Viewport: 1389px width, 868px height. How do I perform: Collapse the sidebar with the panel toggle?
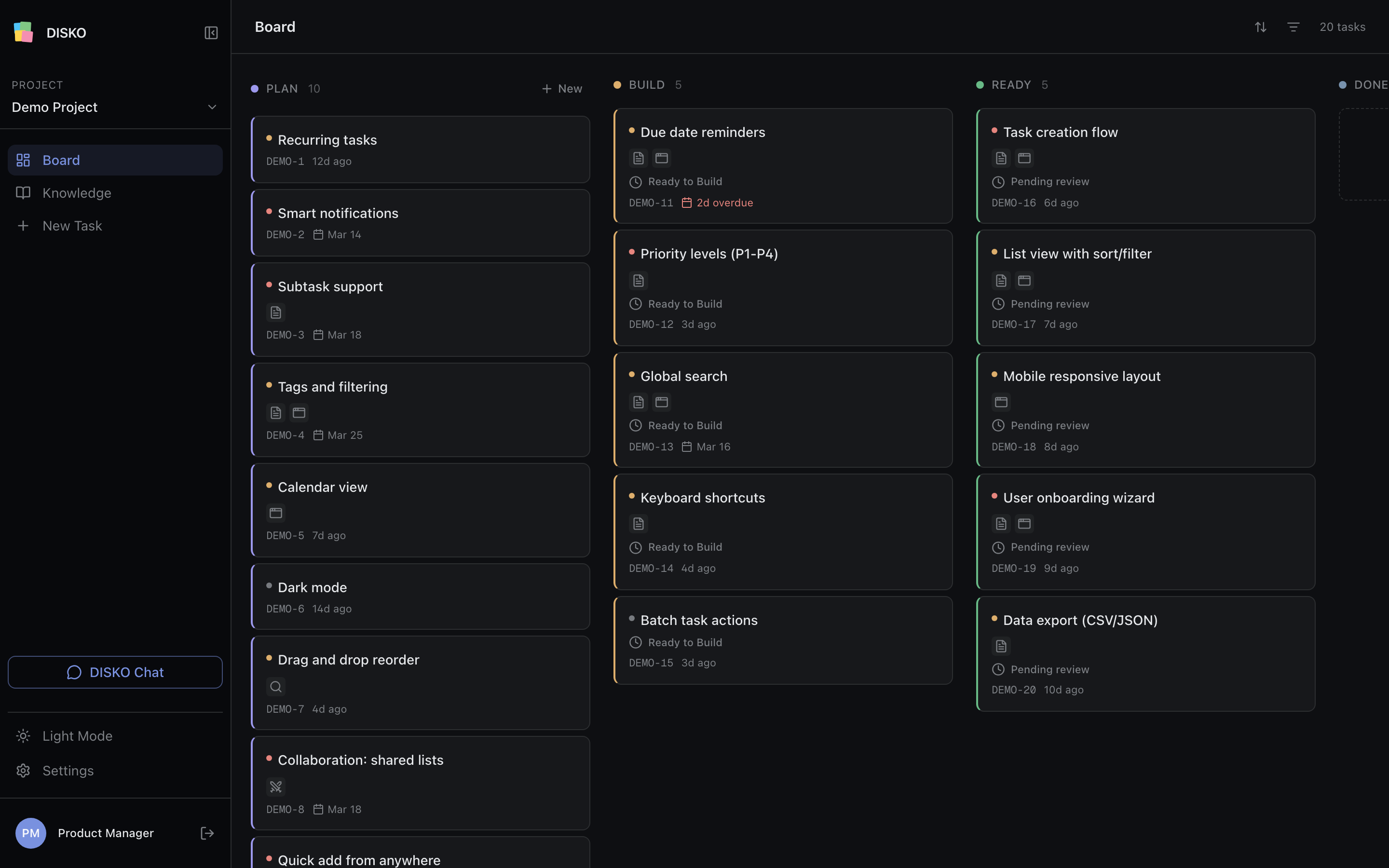tap(210, 33)
